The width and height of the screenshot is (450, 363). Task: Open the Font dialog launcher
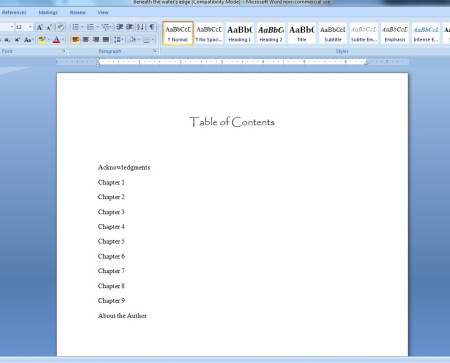(x=63, y=51)
